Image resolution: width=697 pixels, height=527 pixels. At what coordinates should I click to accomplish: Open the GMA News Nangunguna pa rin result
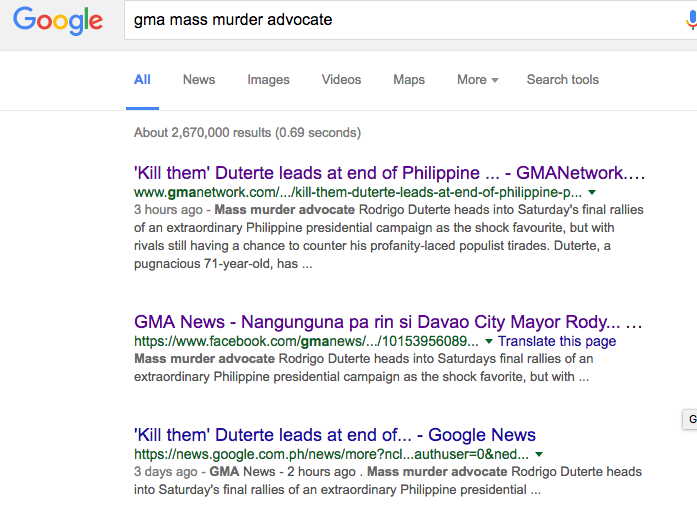[388, 322]
